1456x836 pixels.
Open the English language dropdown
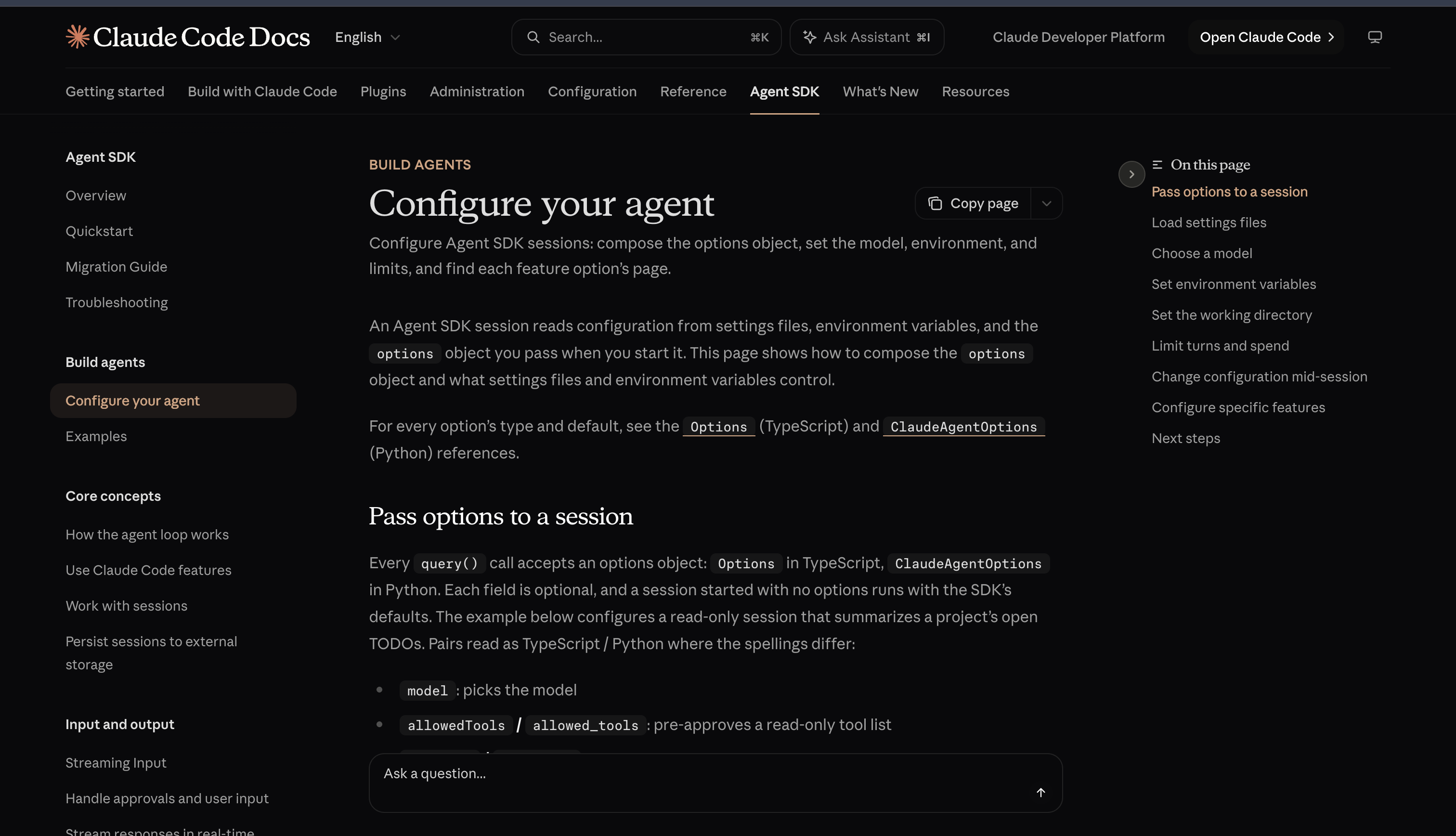pos(367,38)
